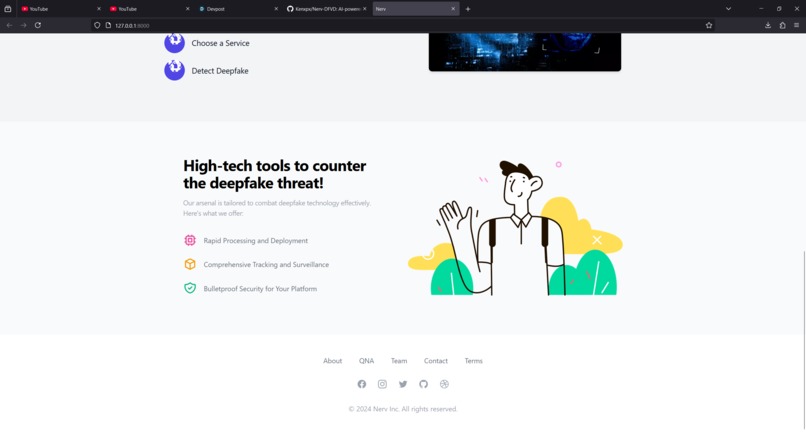This screenshot has height=434, width=806.
Task: Click the waving man illustration
Action: point(515,228)
